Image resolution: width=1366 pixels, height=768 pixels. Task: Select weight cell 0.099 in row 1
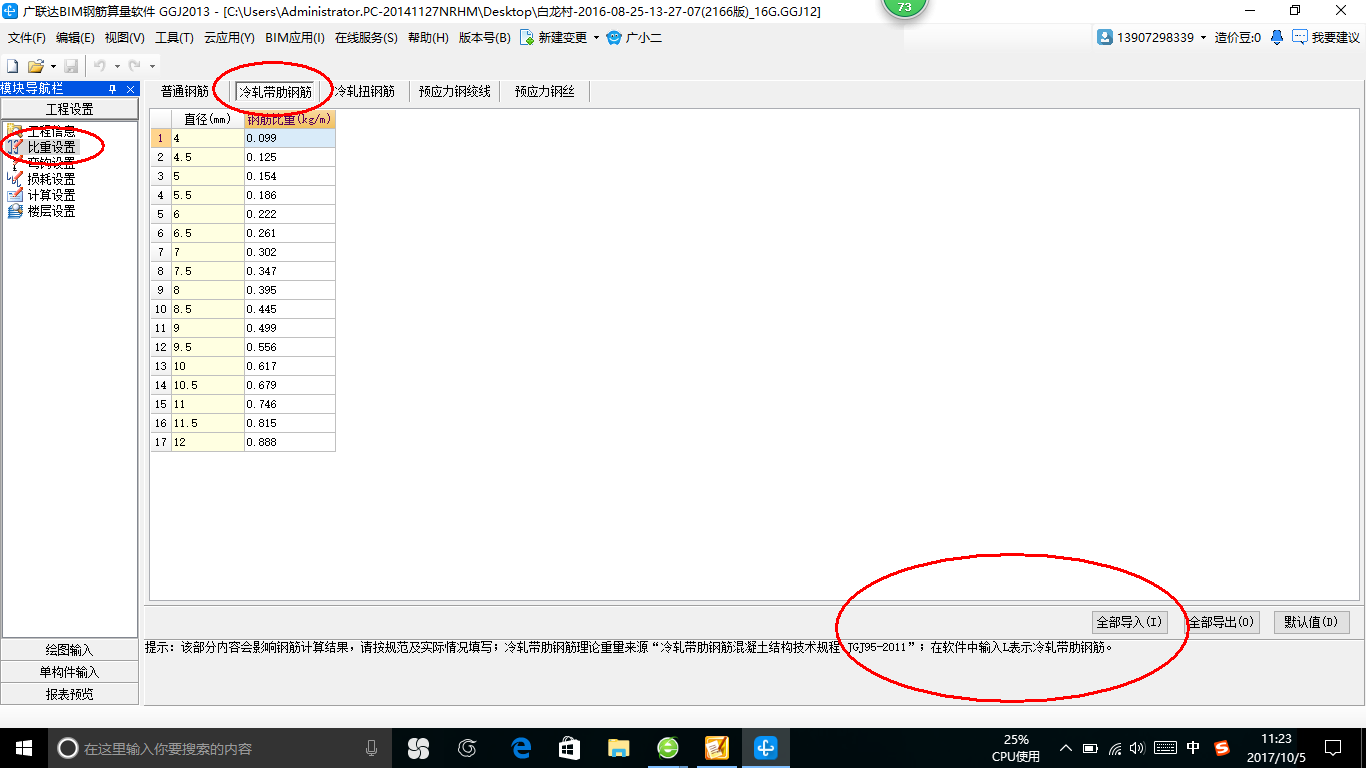click(290, 138)
